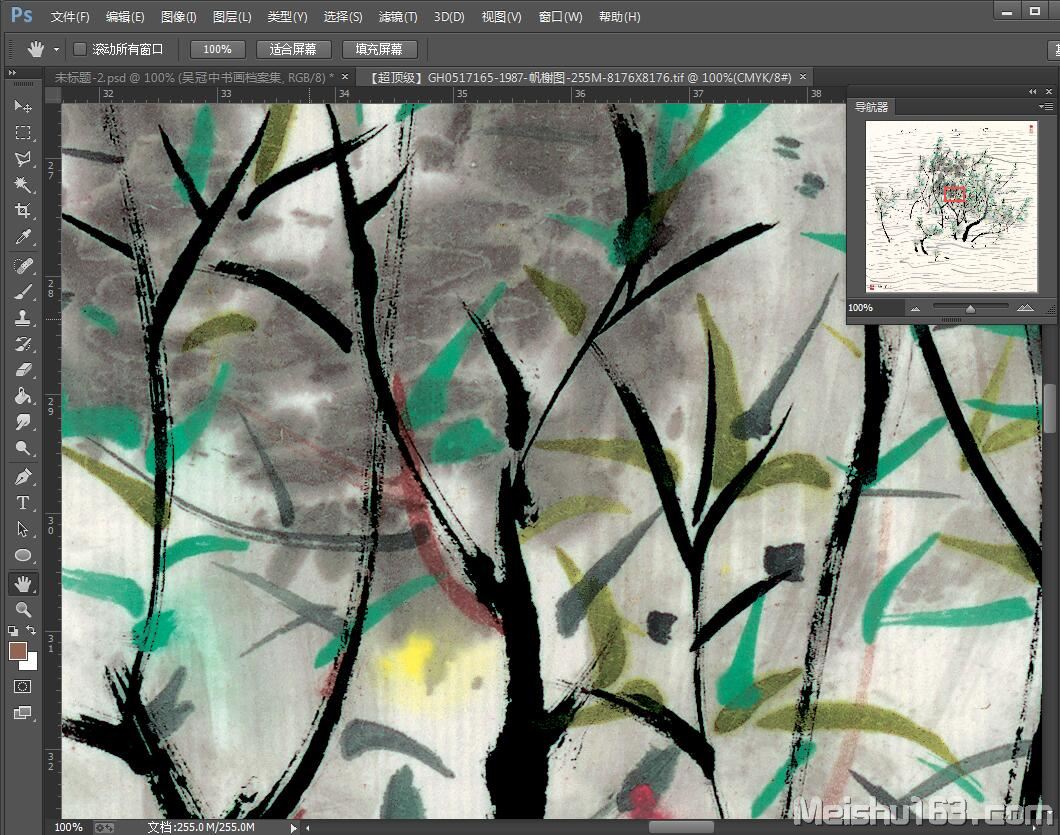The image size is (1060, 835).
Task: Open the tool preset picker arrow
Action: pos(56,49)
